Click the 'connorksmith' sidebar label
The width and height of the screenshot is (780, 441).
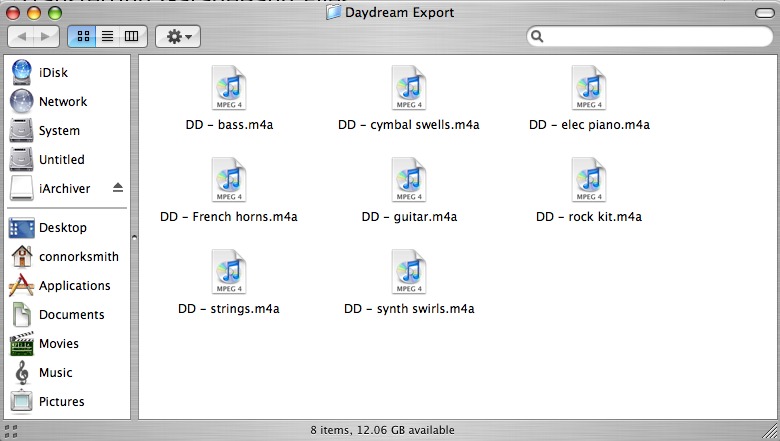pyautogui.click(x=79, y=257)
